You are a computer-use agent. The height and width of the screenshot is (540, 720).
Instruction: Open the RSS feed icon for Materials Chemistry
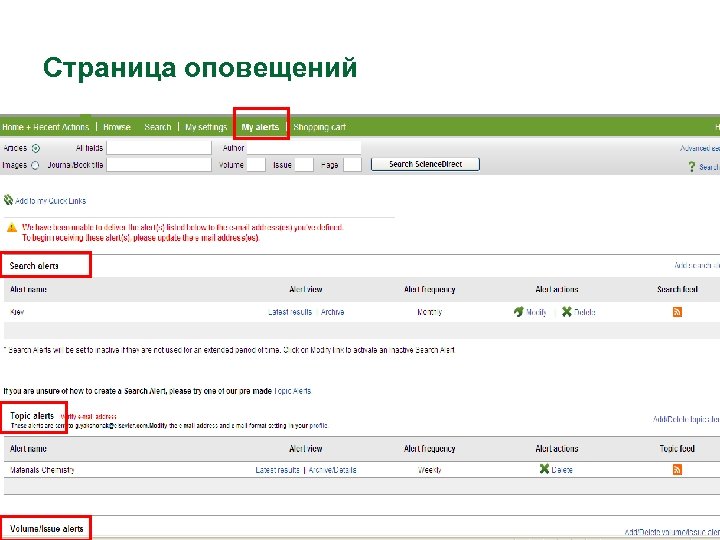(x=677, y=470)
